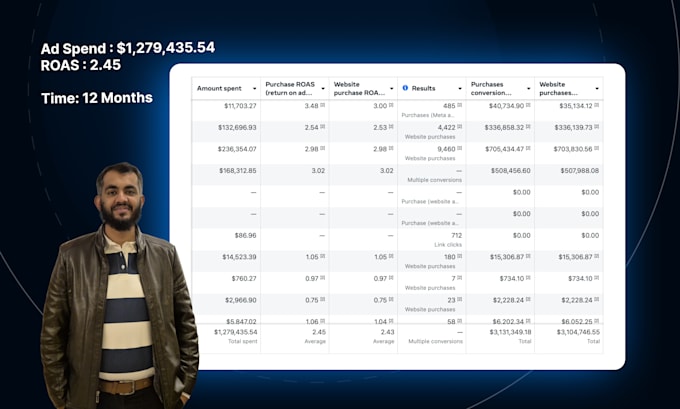Screen dimensions: 680x409
Task: Click the Purchases conversion... header label
Action: click(491, 88)
